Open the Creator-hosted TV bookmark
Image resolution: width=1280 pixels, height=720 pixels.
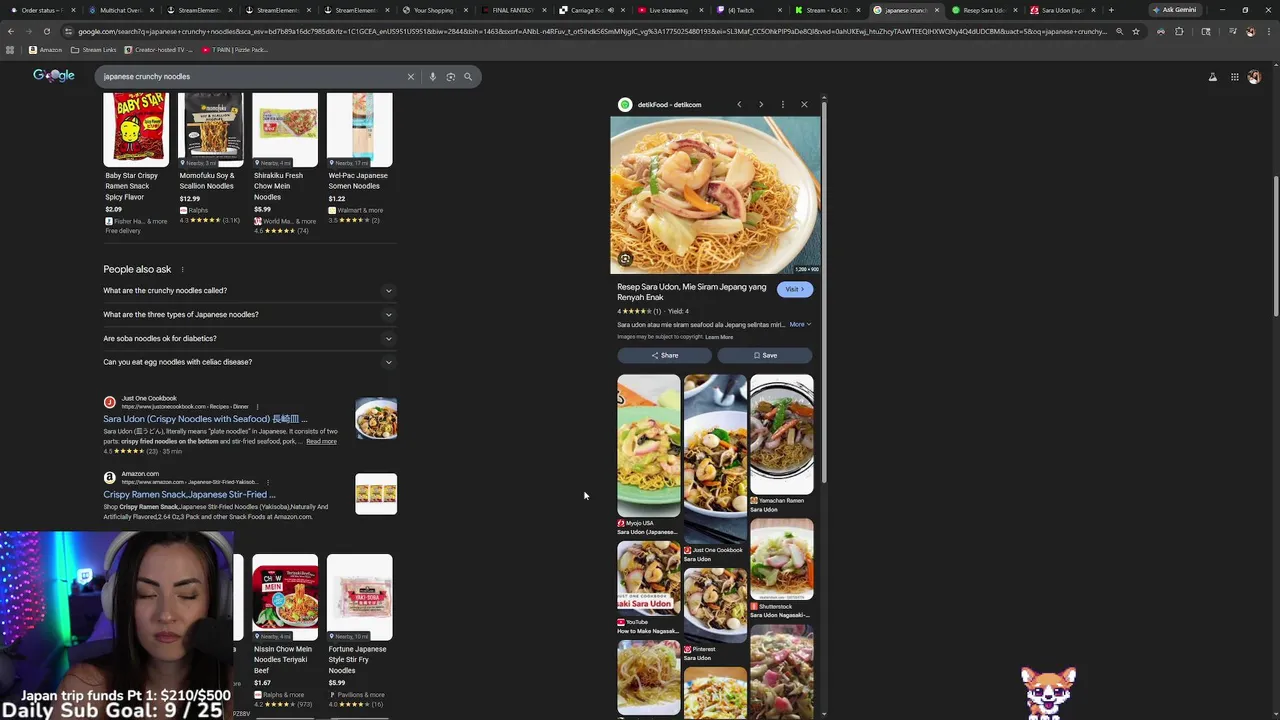tap(158, 49)
